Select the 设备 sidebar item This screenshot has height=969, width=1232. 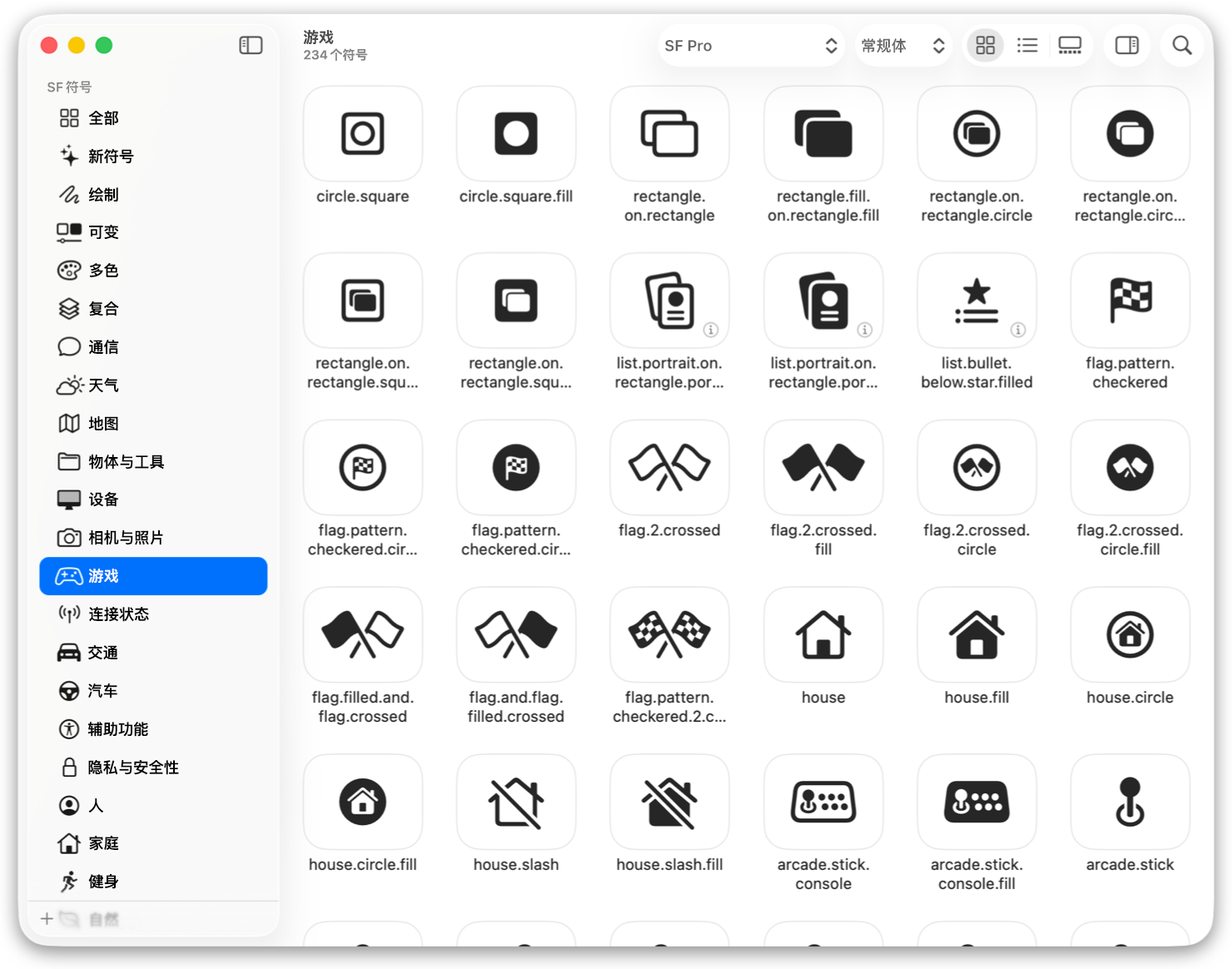pos(153,499)
